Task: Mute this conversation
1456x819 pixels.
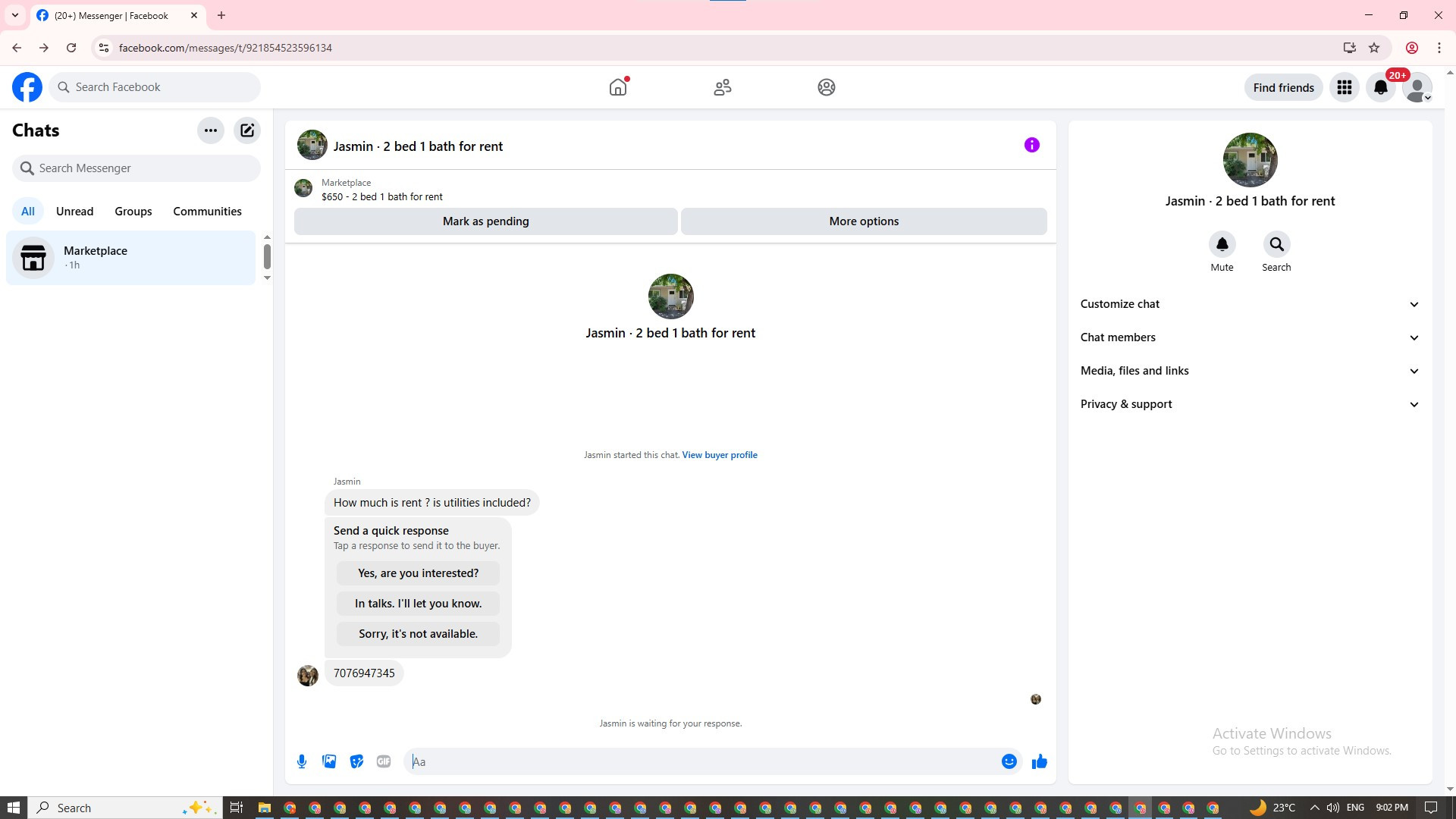Action: (1222, 245)
